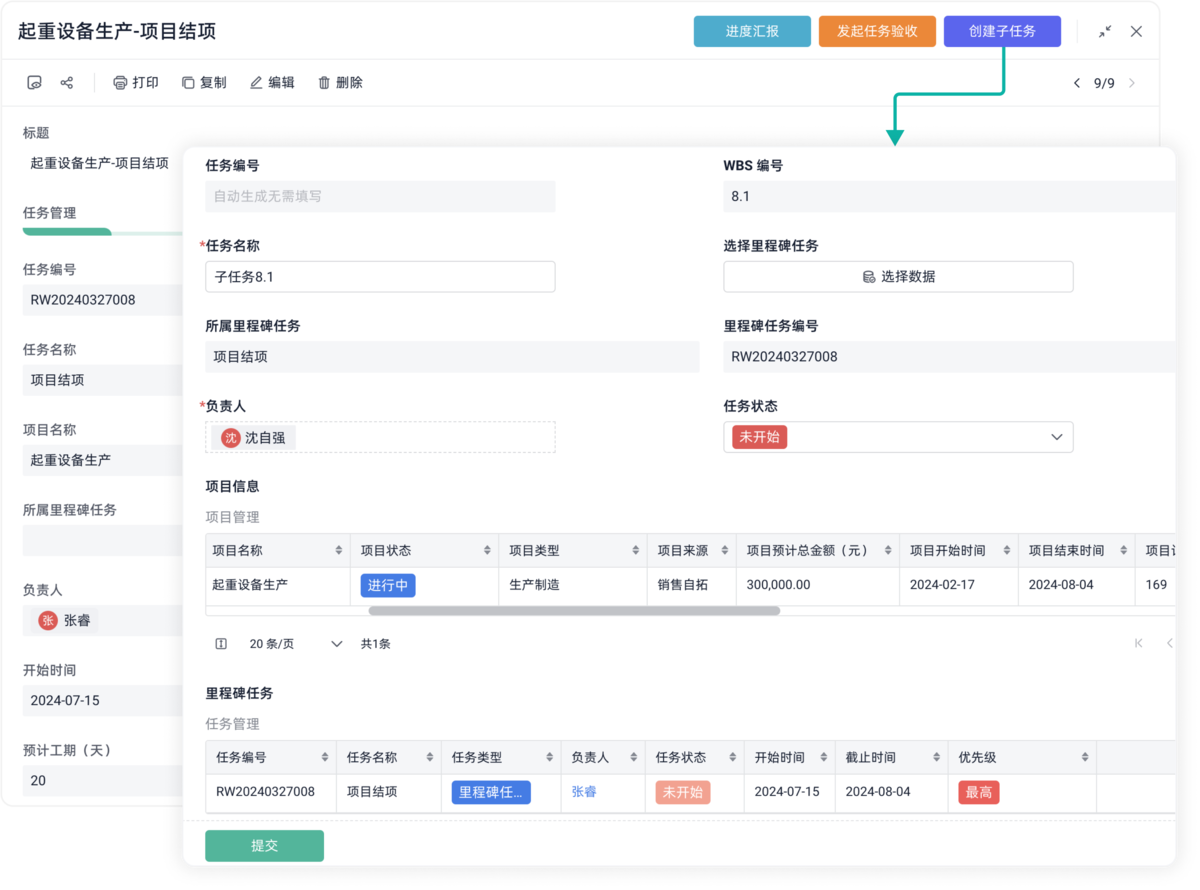Click the share icon in toolbar

click(67, 83)
